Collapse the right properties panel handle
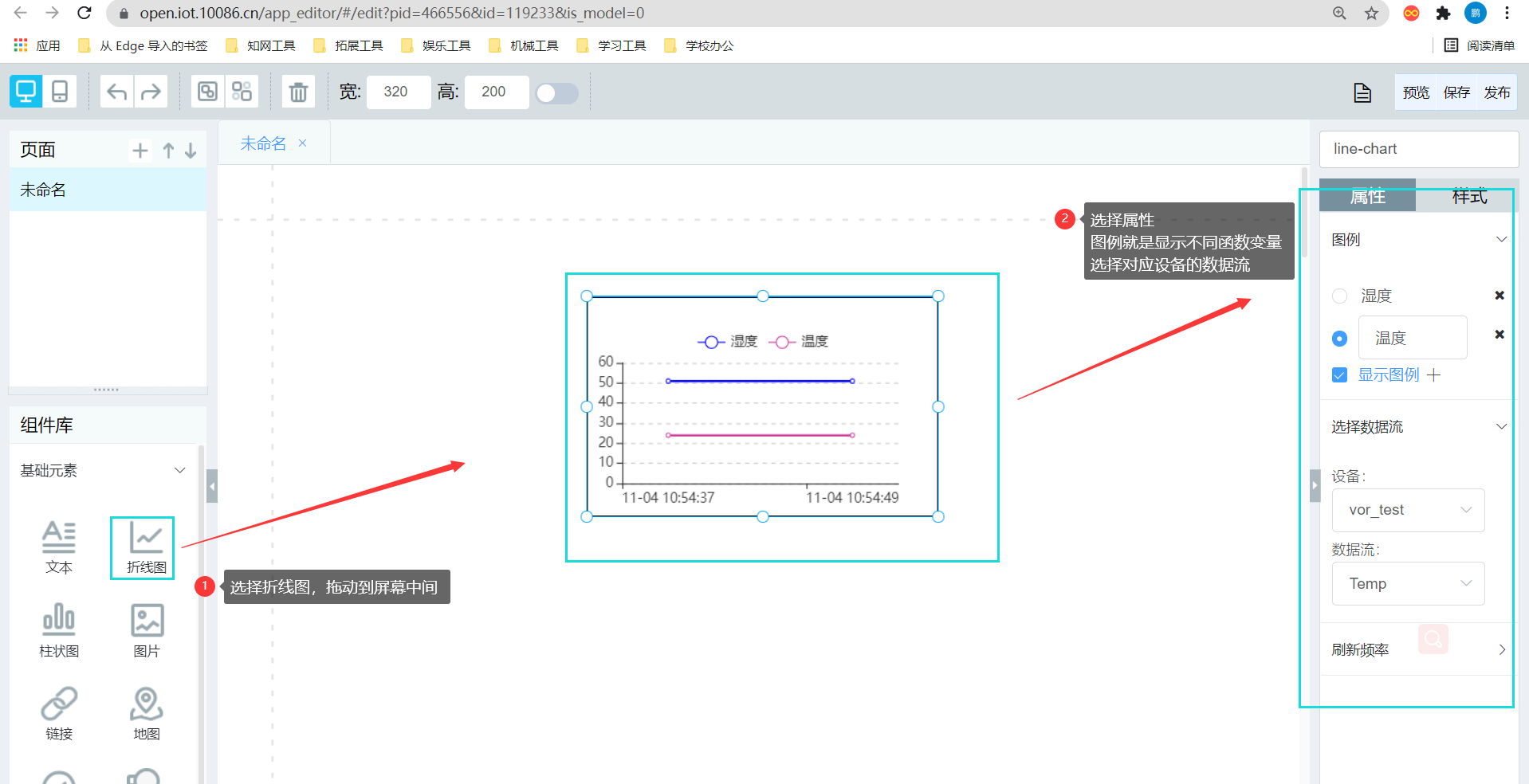This screenshot has height=784, width=1529. (1315, 485)
